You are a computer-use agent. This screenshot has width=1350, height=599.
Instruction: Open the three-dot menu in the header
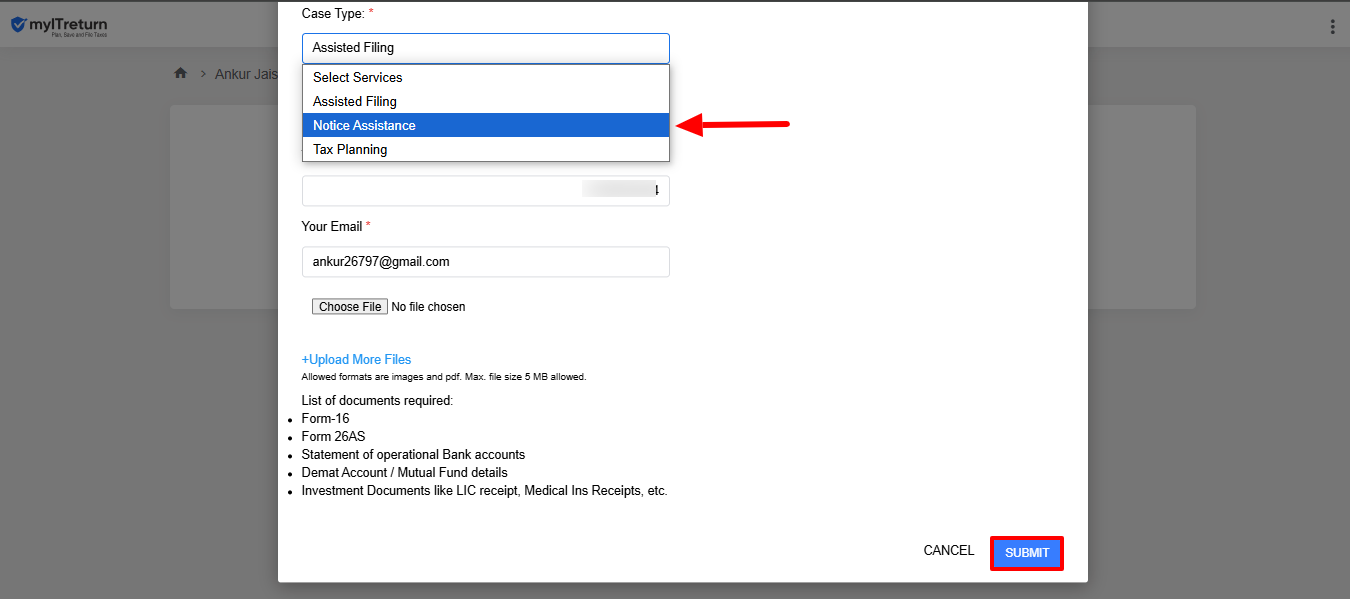pyautogui.click(x=1332, y=27)
